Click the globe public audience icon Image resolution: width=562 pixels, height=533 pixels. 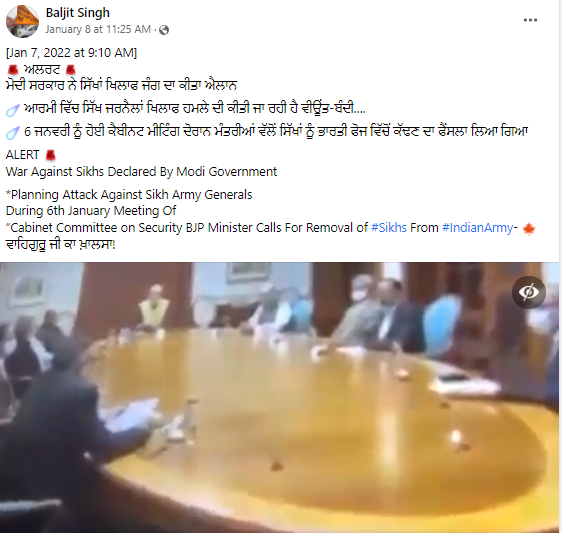point(164,30)
